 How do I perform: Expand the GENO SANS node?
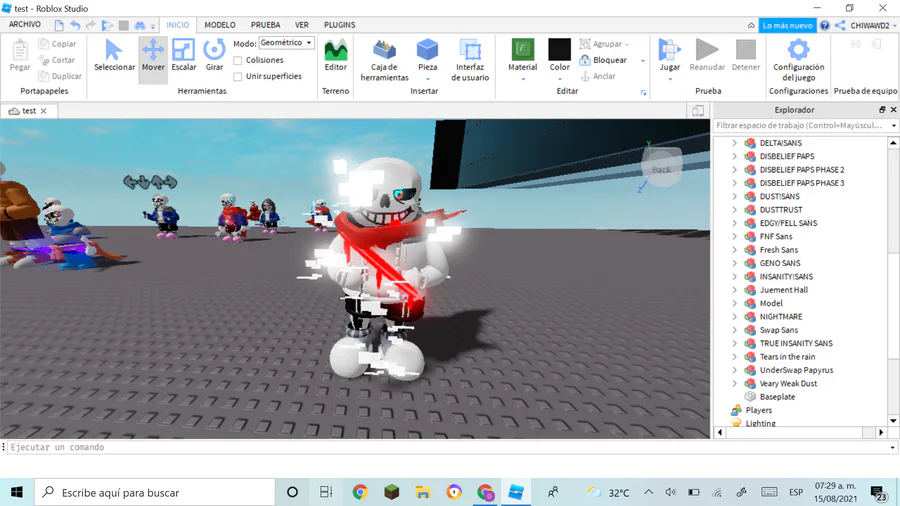pos(734,263)
